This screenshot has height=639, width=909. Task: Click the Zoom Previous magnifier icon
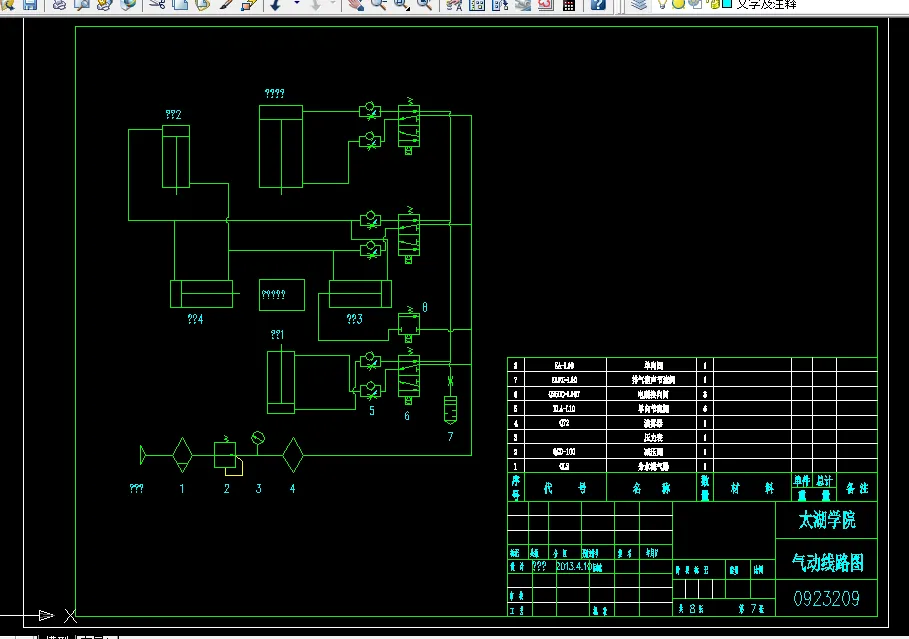(x=424, y=5)
